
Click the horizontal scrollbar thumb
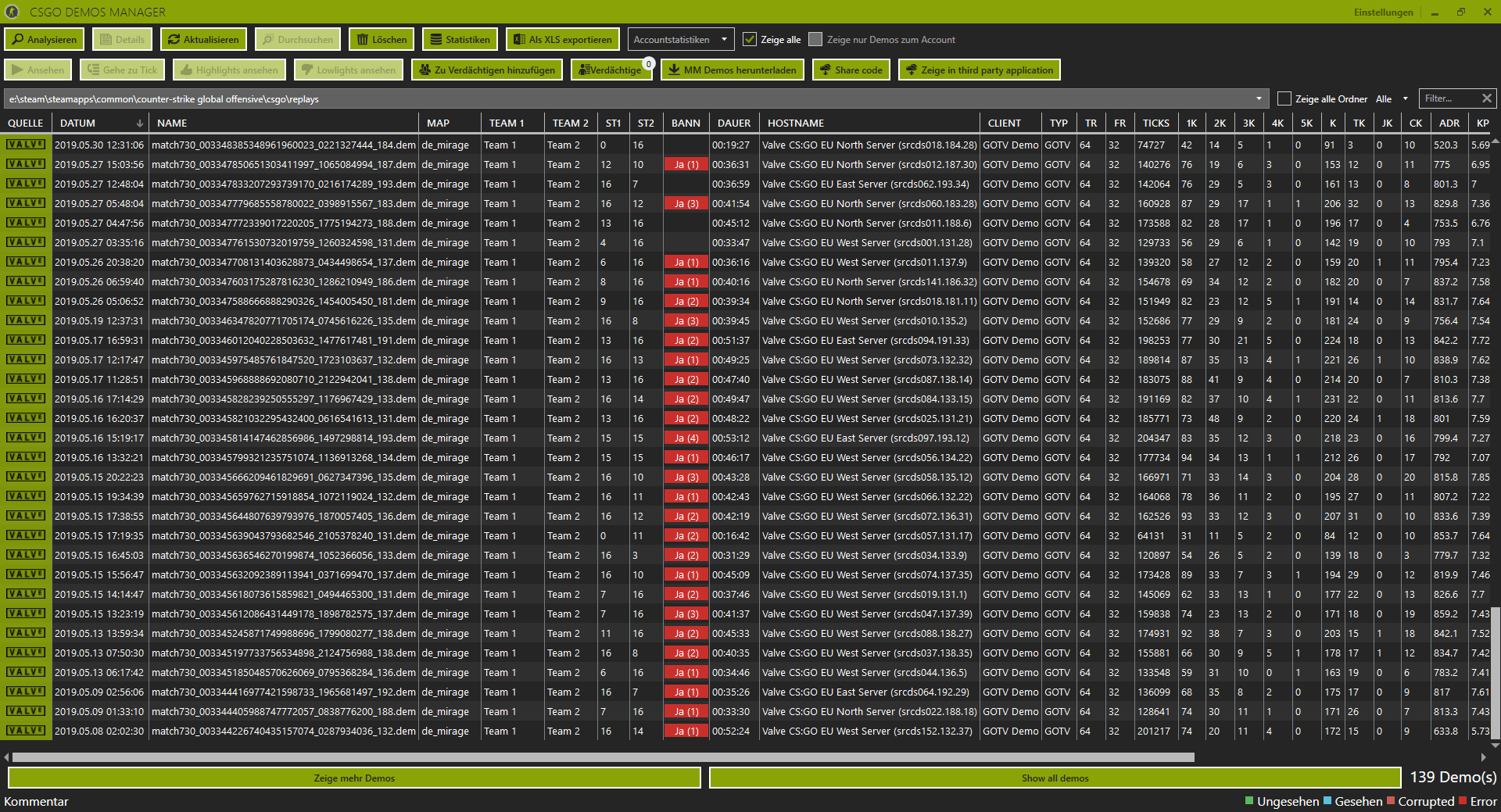point(603,757)
